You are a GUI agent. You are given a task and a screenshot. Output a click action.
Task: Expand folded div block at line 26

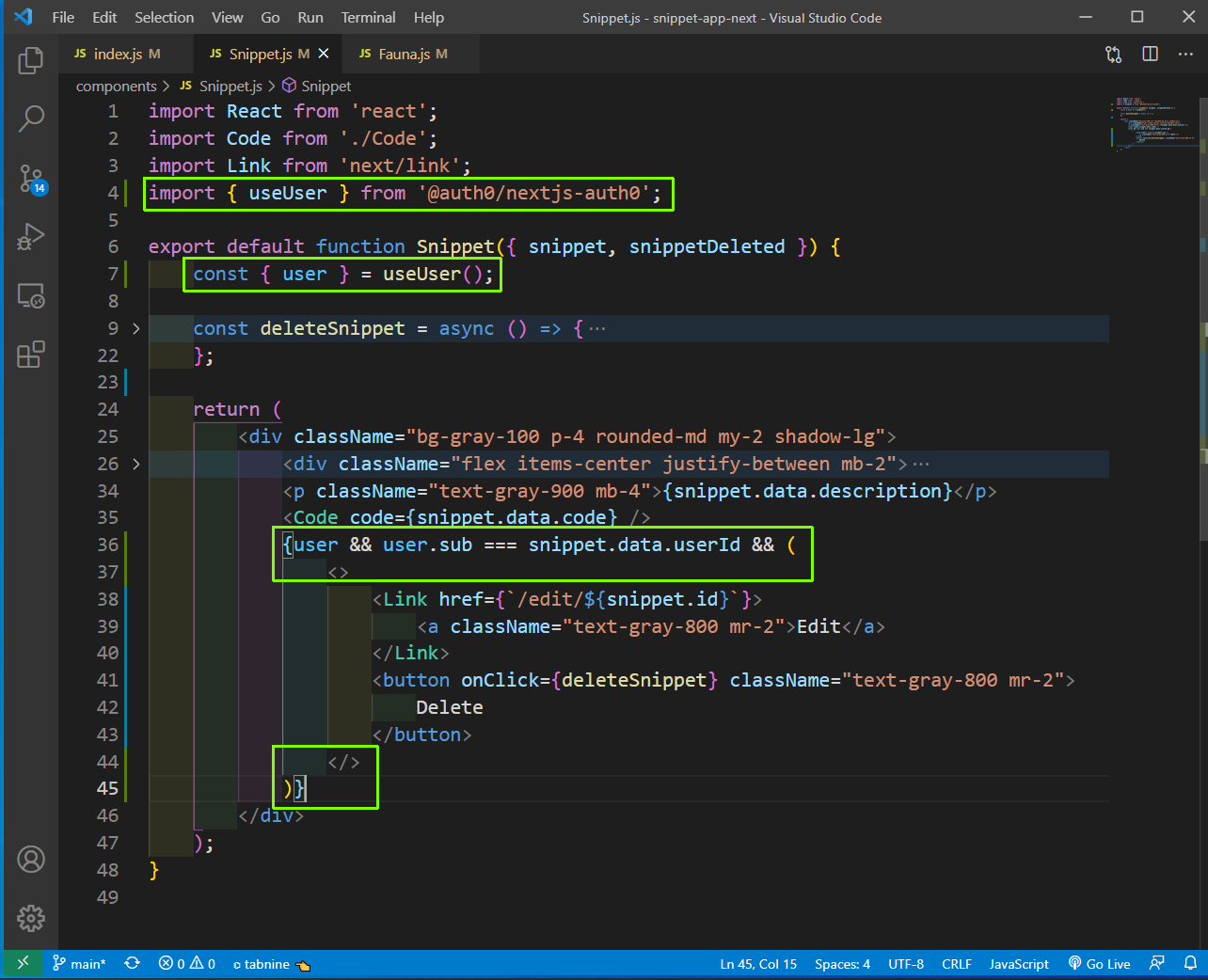[136, 464]
